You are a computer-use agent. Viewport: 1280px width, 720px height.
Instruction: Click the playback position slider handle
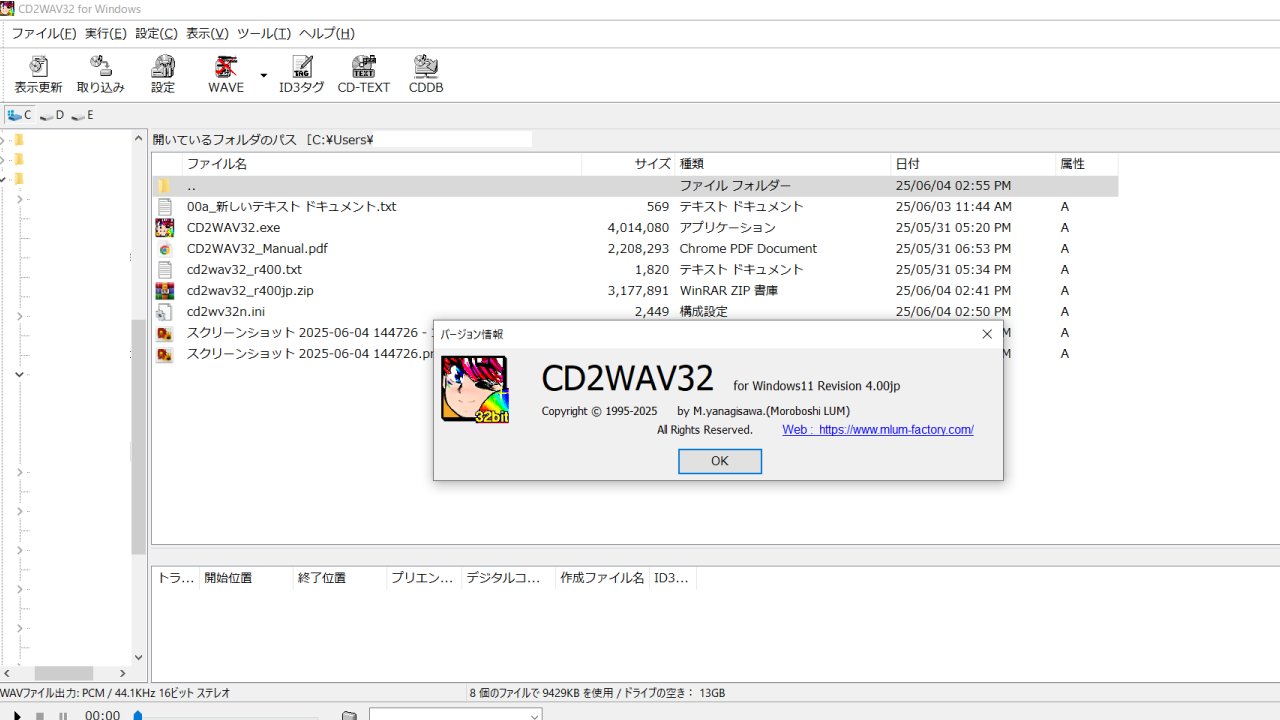click(138, 715)
